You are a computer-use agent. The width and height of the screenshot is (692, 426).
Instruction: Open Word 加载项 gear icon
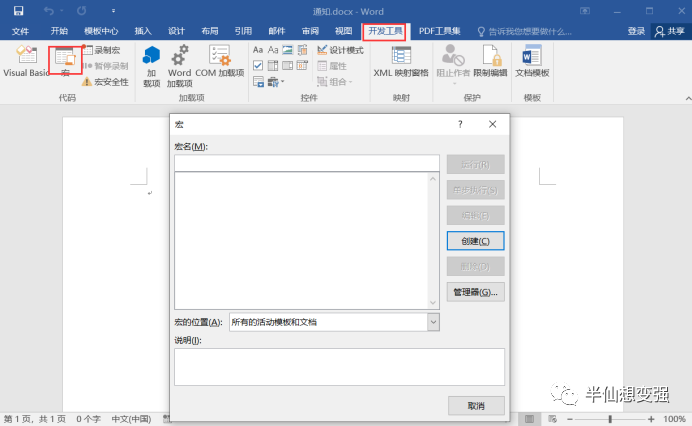[x=179, y=66]
